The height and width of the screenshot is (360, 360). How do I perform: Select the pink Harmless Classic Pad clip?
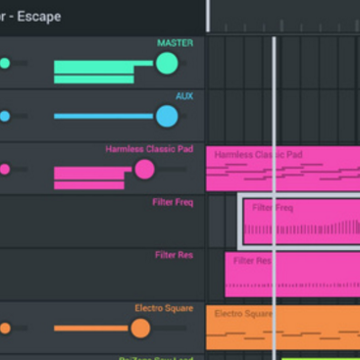pyautogui.click(x=283, y=169)
